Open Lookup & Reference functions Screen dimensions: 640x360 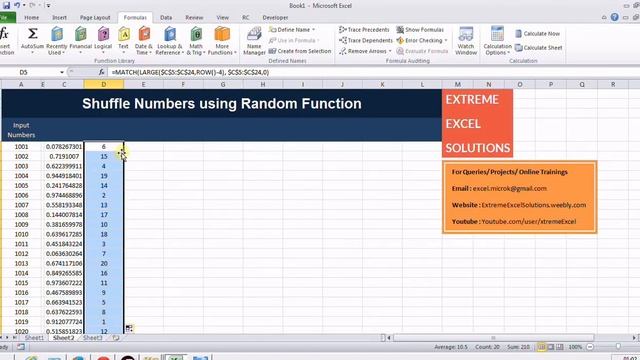pyautogui.click(x=169, y=40)
